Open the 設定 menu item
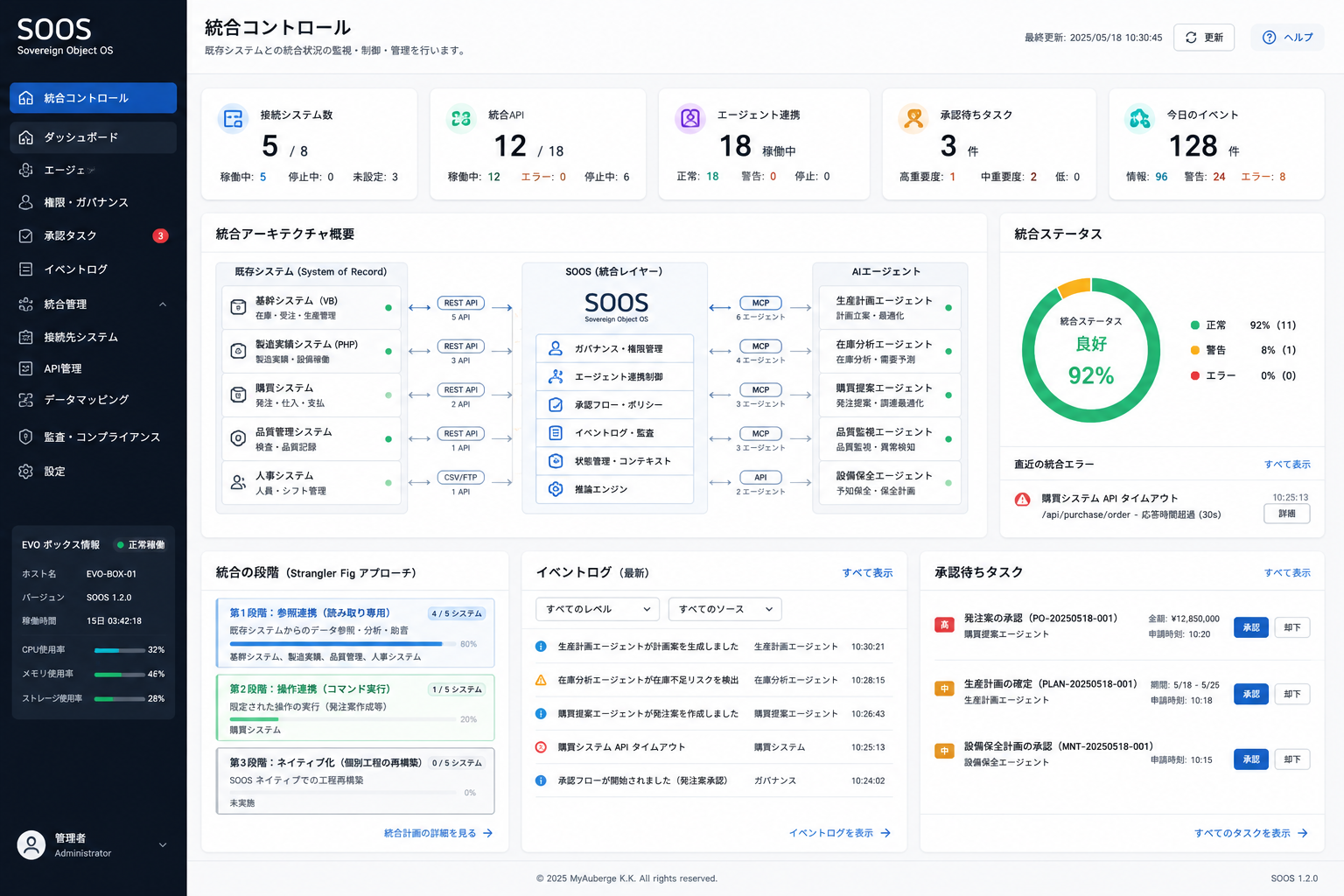This screenshot has width=1344, height=896. (93, 471)
